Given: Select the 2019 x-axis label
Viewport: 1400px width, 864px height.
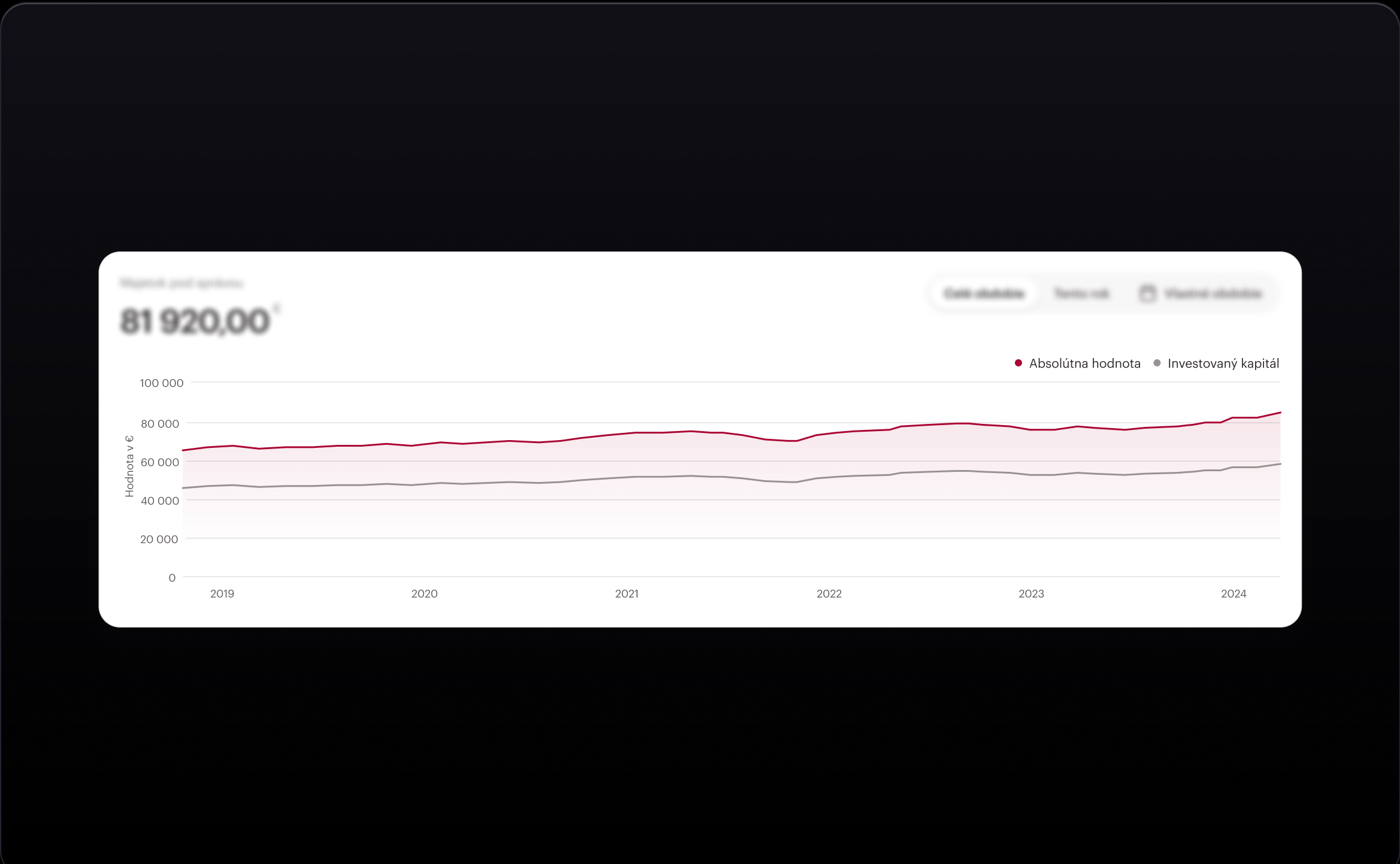Looking at the screenshot, I should [x=222, y=593].
